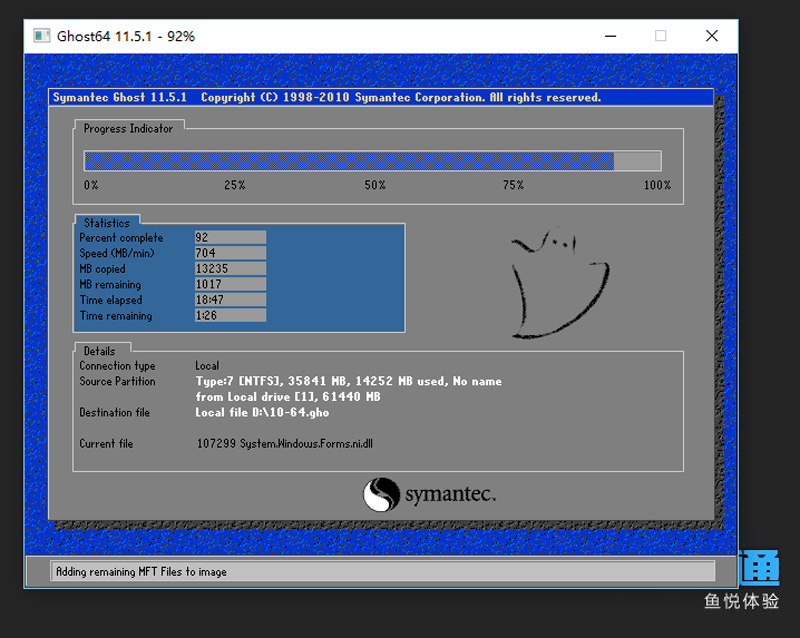Click the destination "Local file D:\10-64.gho" text

point(262,412)
